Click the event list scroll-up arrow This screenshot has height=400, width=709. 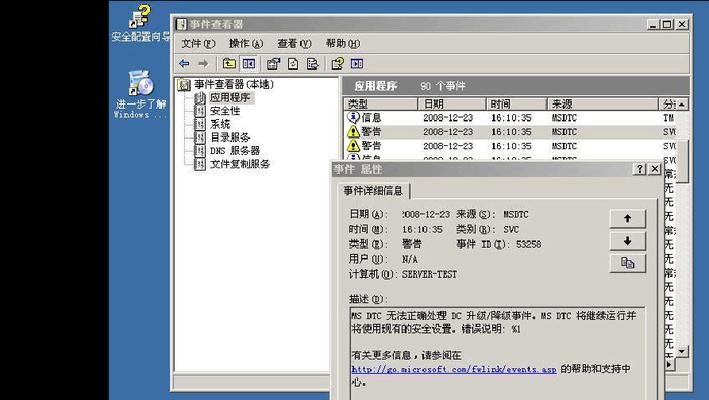682,104
